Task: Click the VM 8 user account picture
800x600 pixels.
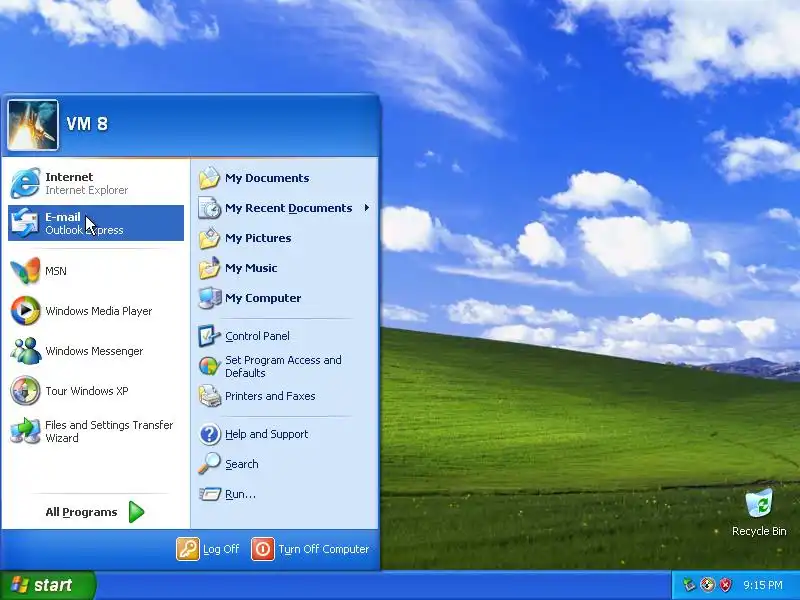Action: 33,125
